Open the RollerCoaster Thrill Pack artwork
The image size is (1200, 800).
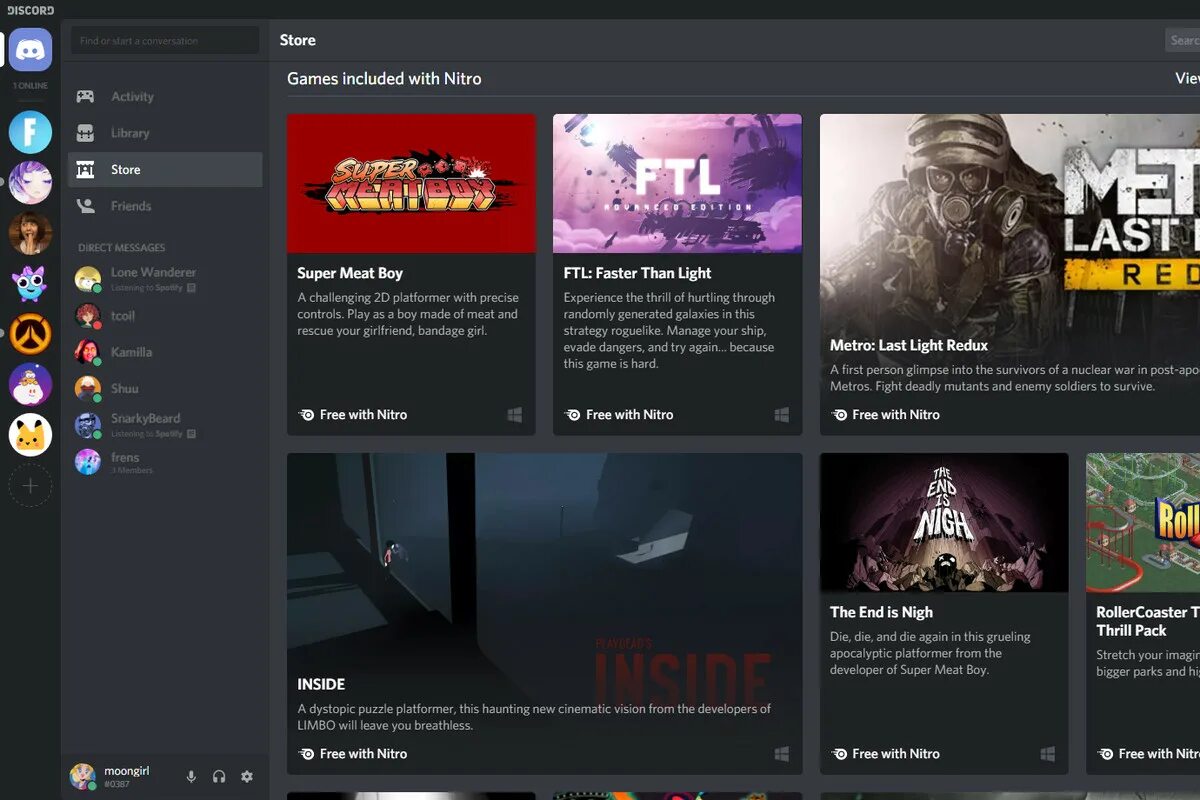pos(1143,522)
